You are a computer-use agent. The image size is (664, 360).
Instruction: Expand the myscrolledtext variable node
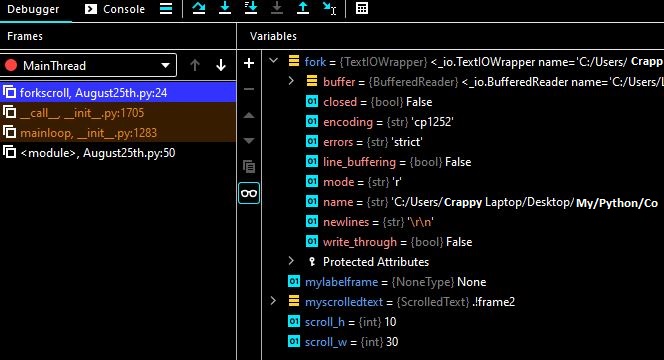coord(274,301)
